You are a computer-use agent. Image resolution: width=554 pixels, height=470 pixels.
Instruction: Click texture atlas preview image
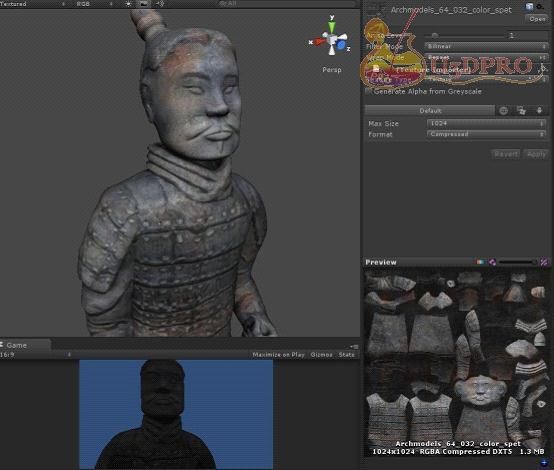(x=456, y=362)
